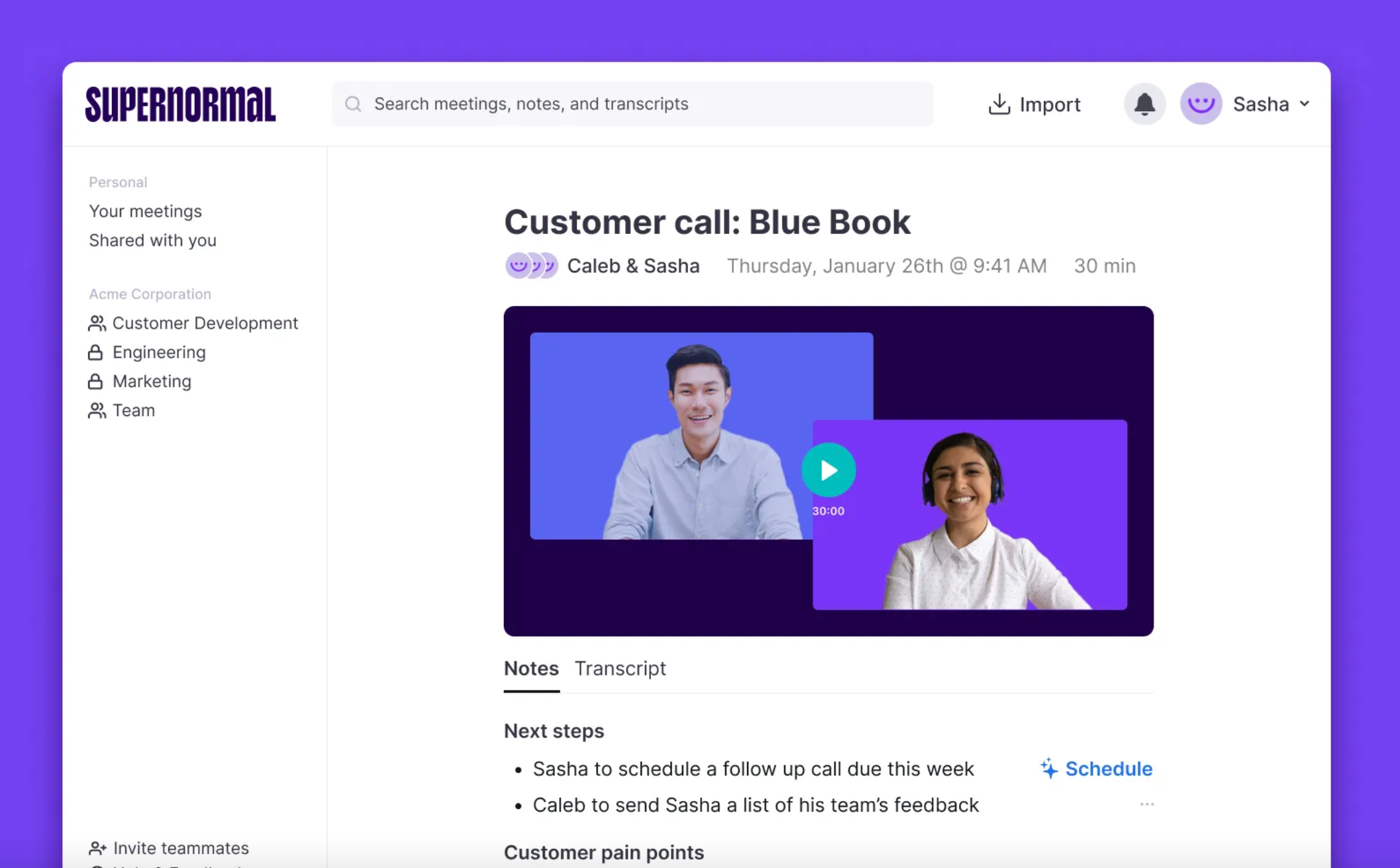Screen dimensions: 1400x868
Task: Open Your meetings in sidebar
Action: pos(145,211)
